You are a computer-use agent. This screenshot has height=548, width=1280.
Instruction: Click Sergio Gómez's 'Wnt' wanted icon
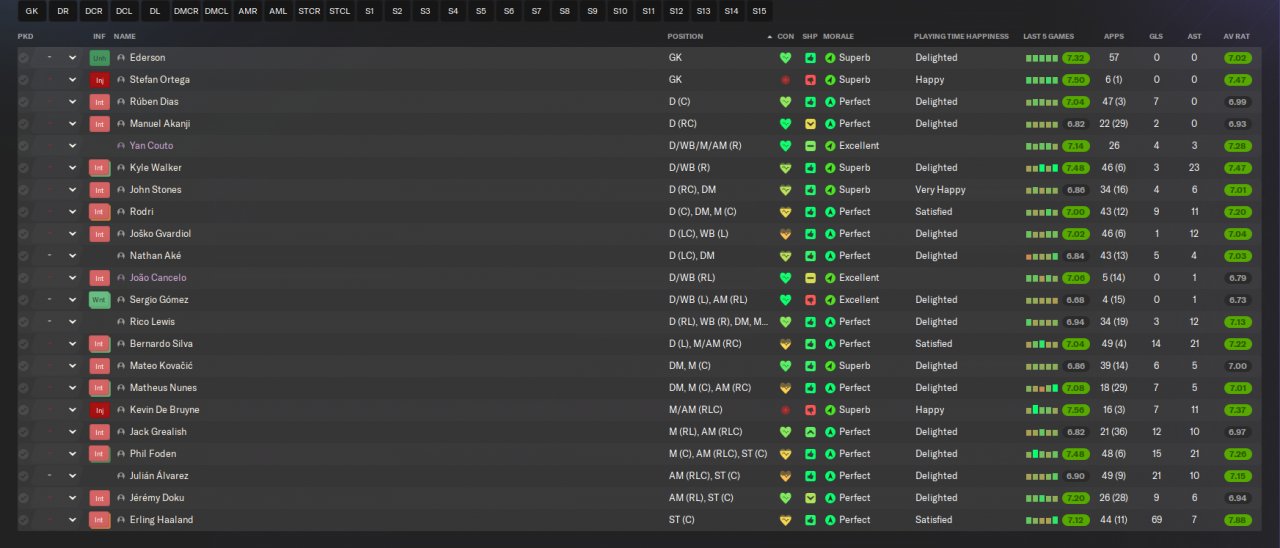point(99,300)
